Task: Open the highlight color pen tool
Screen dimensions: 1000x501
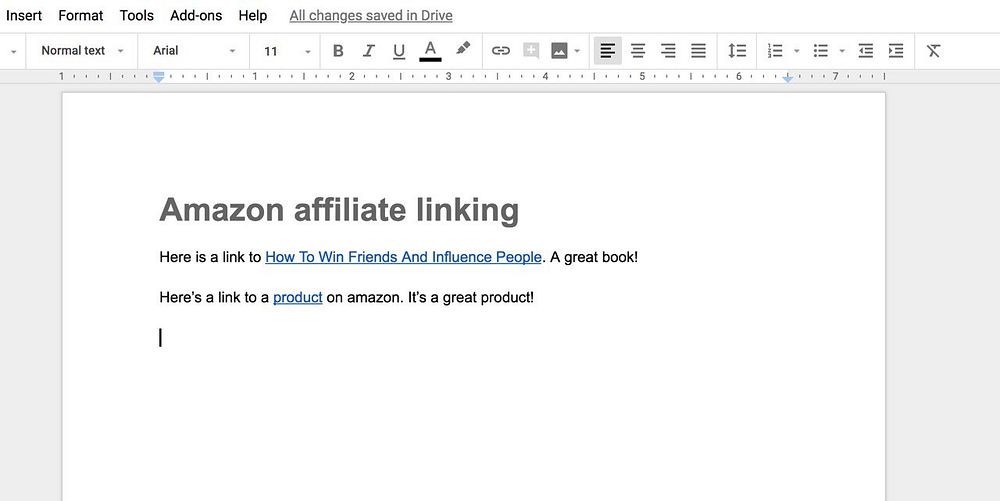Action: [x=463, y=49]
